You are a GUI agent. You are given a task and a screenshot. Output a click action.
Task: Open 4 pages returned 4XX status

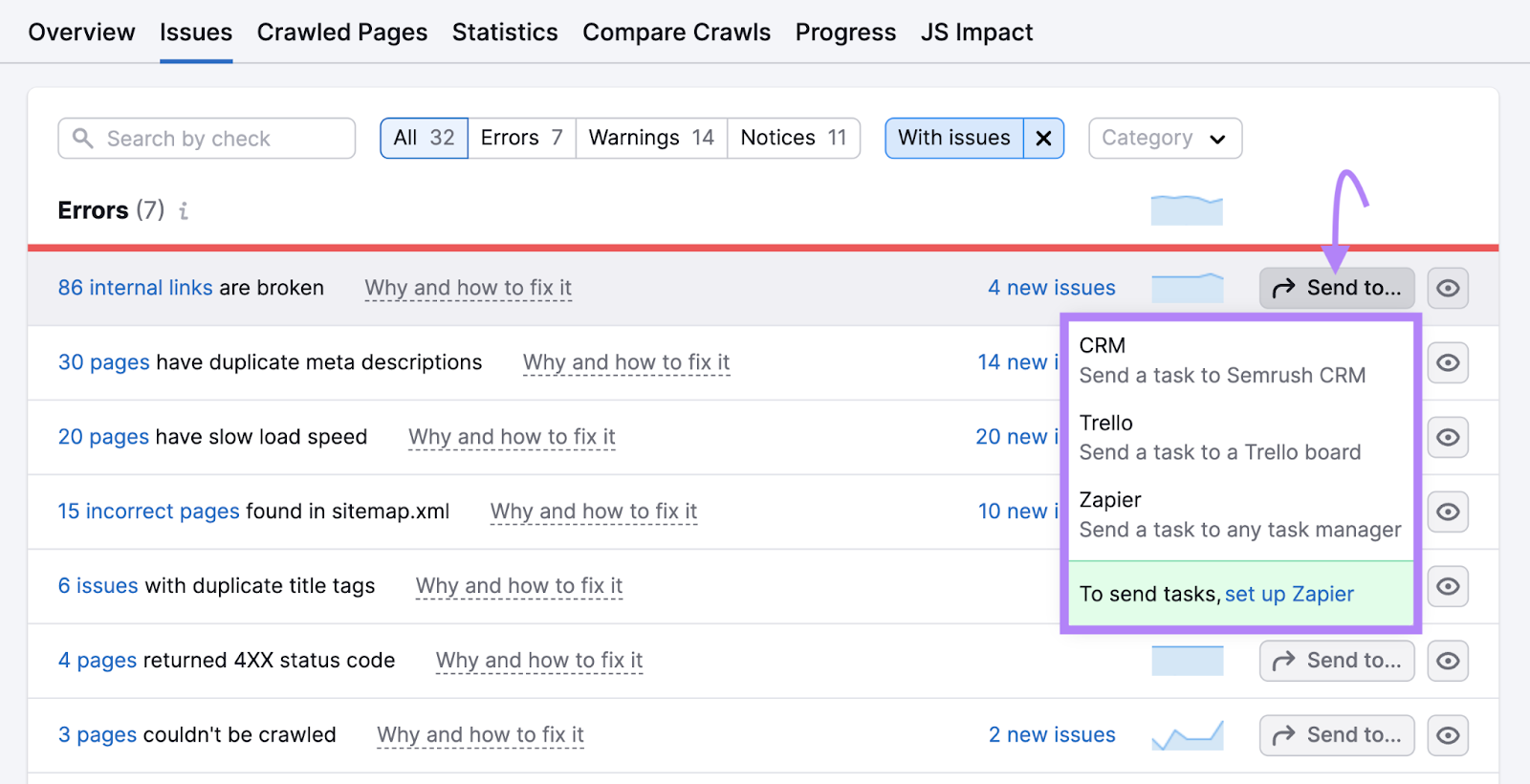click(x=98, y=661)
